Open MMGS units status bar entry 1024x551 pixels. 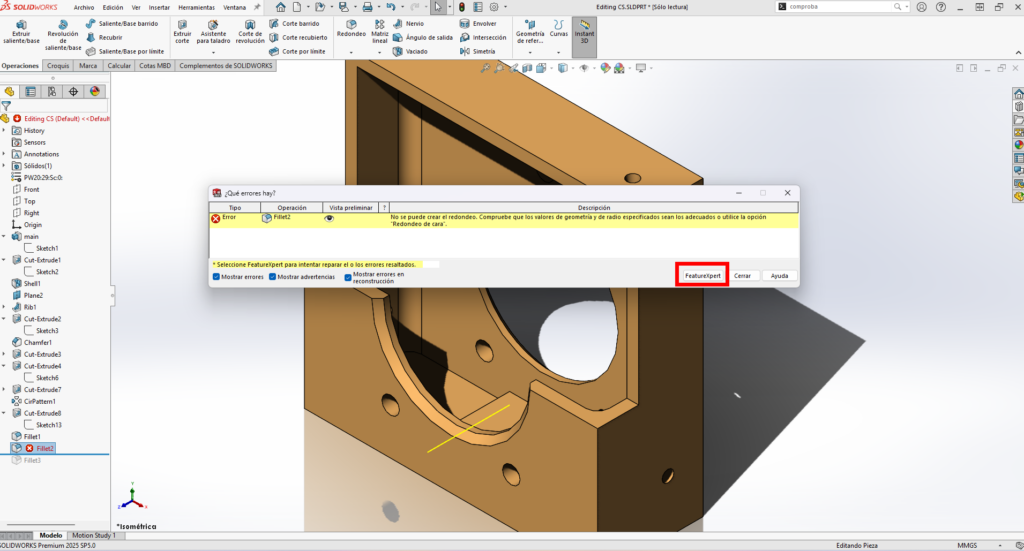[x=967, y=545]
